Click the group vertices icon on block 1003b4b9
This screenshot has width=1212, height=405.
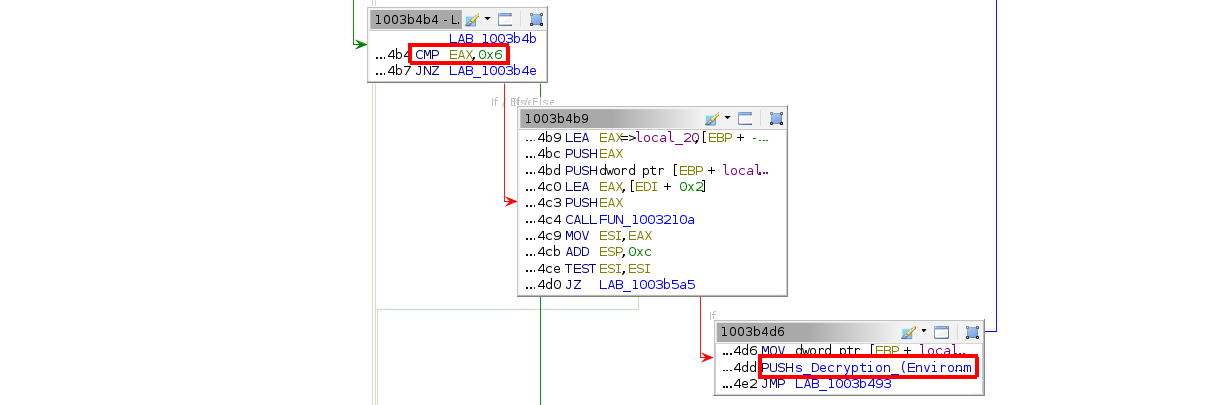pyautogui.click(x=776, y=118)
